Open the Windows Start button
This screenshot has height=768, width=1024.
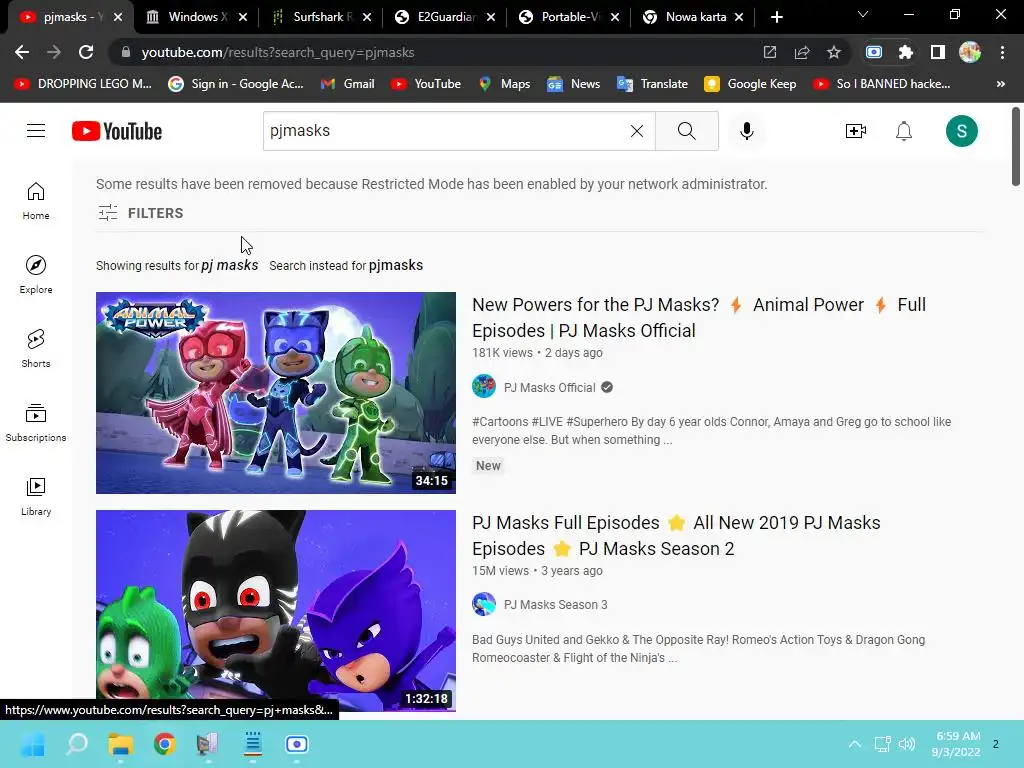click(33, 744)
